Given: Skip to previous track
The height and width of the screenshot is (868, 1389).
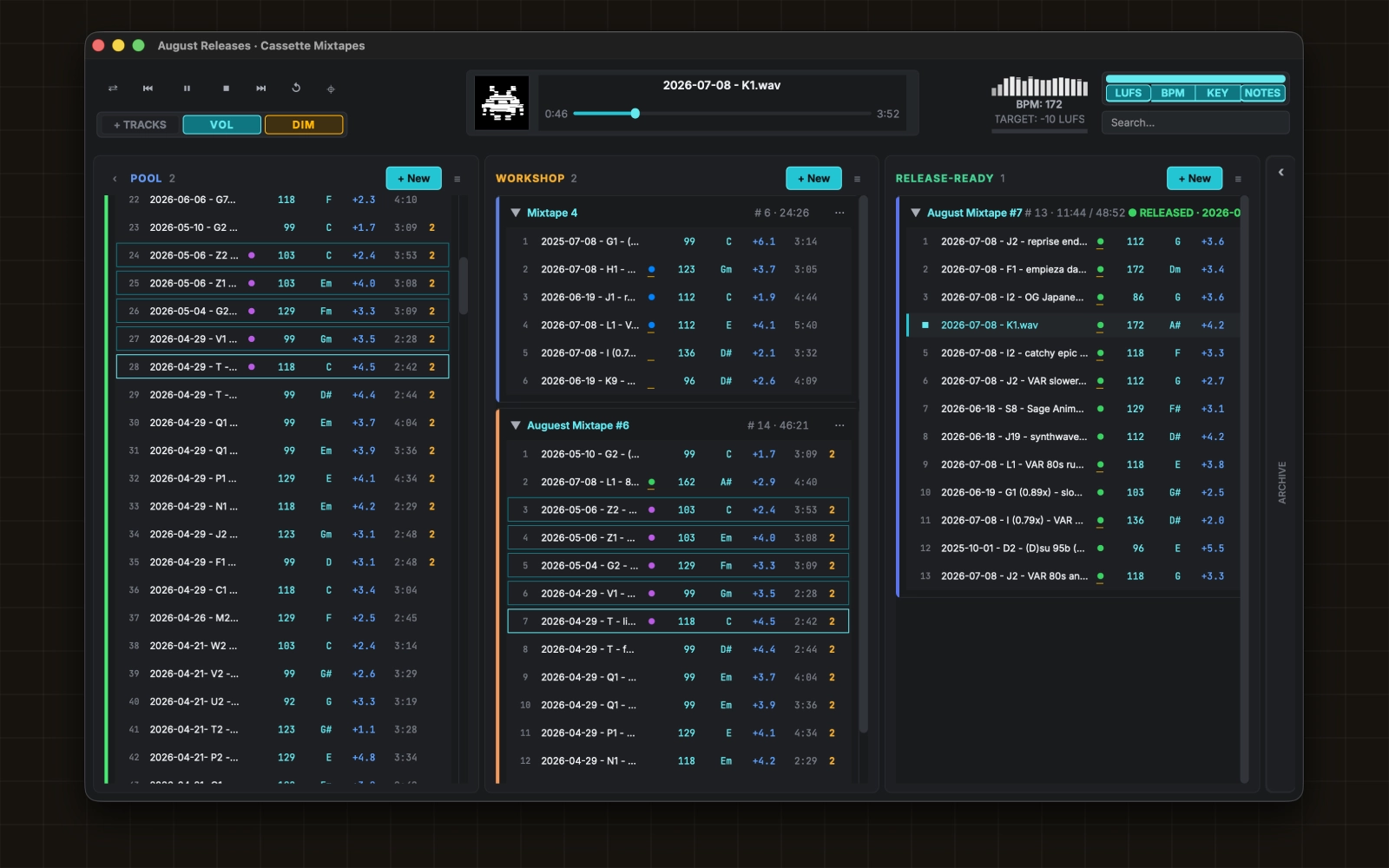Looking at the screenshot, I should point(148,89).
